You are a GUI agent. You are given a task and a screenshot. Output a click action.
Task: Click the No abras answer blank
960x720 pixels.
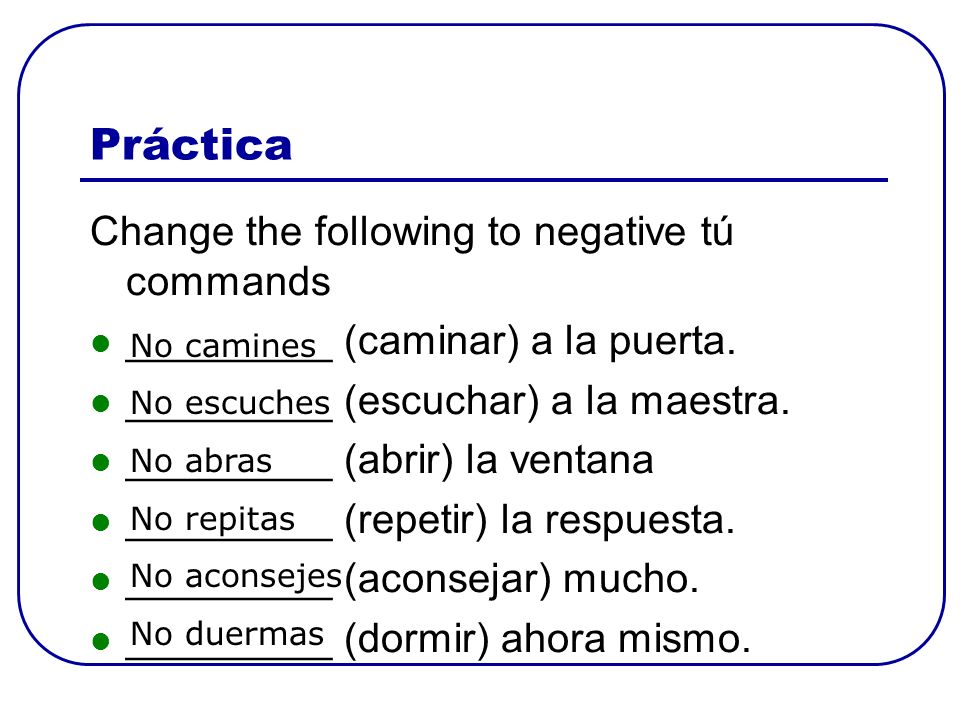(229, 463)
